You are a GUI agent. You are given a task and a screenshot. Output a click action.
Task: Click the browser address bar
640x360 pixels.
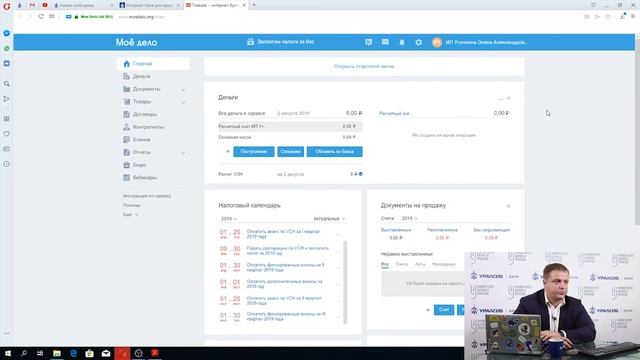(x=318, y=17)
